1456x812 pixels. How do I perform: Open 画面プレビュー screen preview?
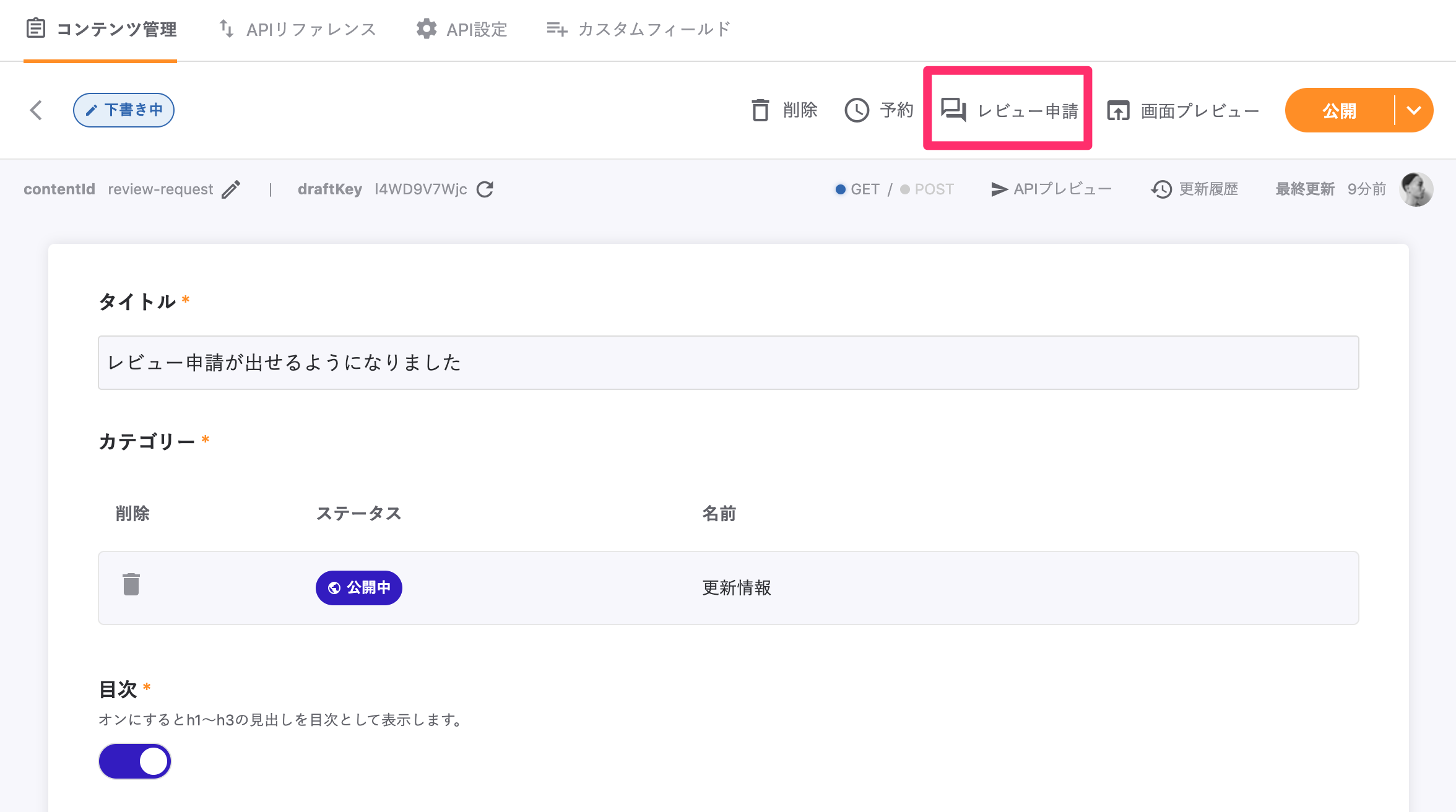click(x=1183, y=111)
